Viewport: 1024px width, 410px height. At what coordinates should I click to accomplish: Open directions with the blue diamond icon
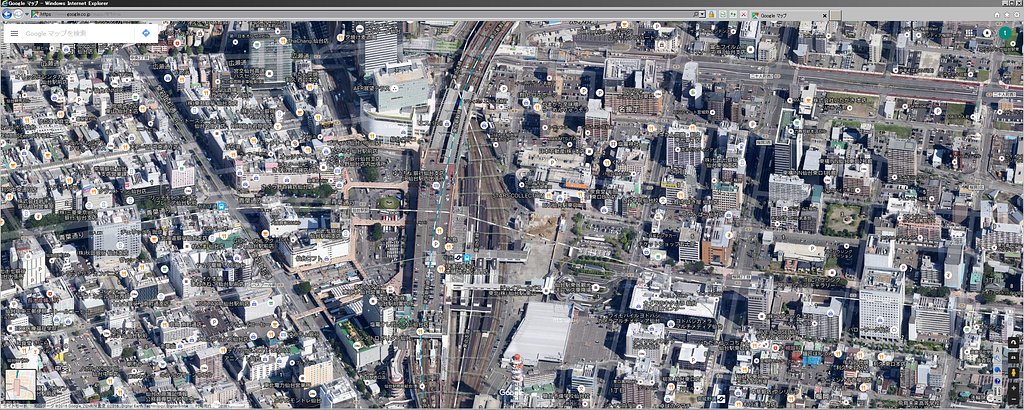click(x=146, y=33)
